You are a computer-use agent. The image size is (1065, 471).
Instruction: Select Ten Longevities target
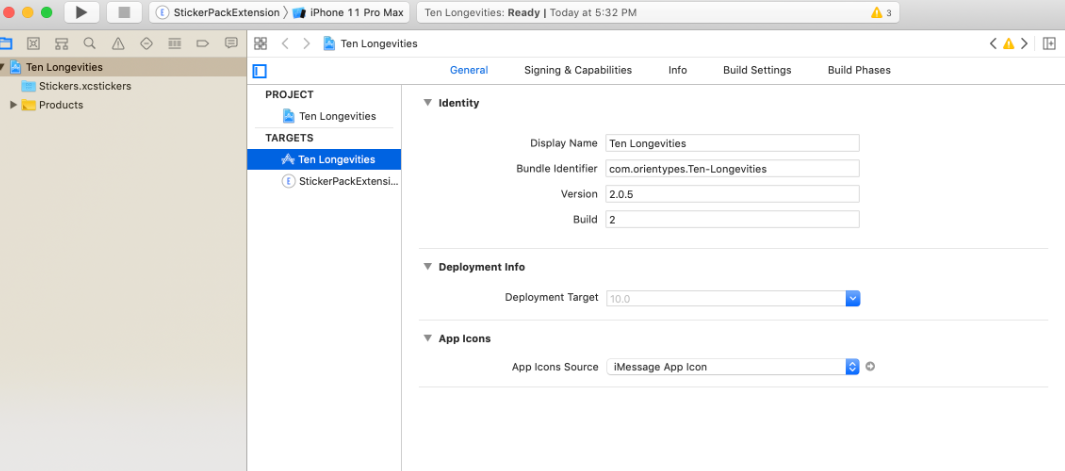click(324, 159)
